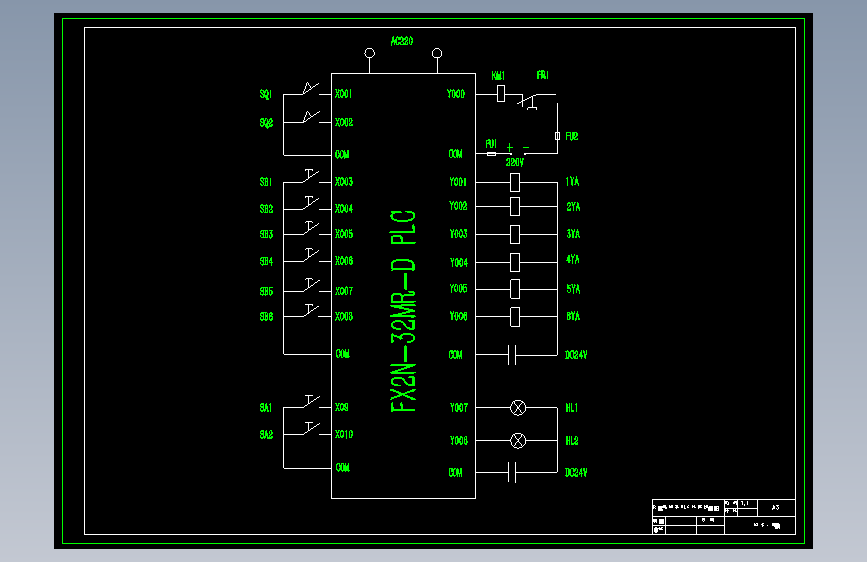Image resolution: width=867 pixels, height=562 pixels.
Task: Select the 1YA coil rectangle on Y001 line
Action: (515, 182)
